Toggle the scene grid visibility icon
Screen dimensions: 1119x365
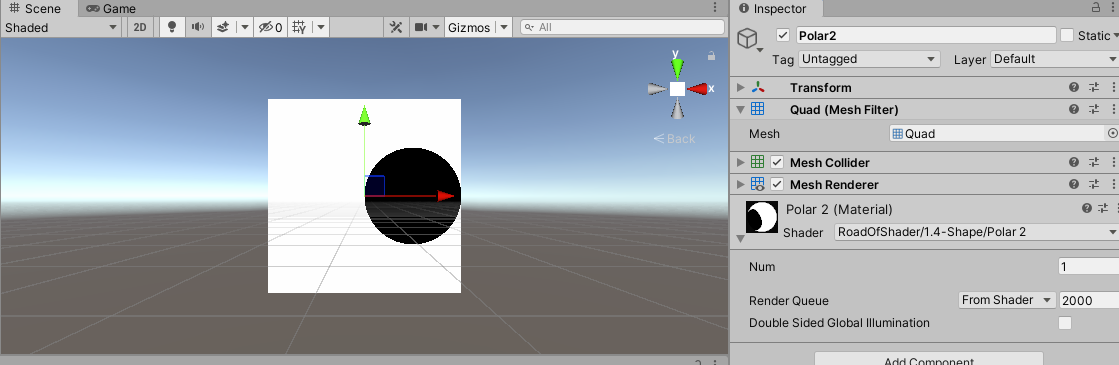[300, 27]
